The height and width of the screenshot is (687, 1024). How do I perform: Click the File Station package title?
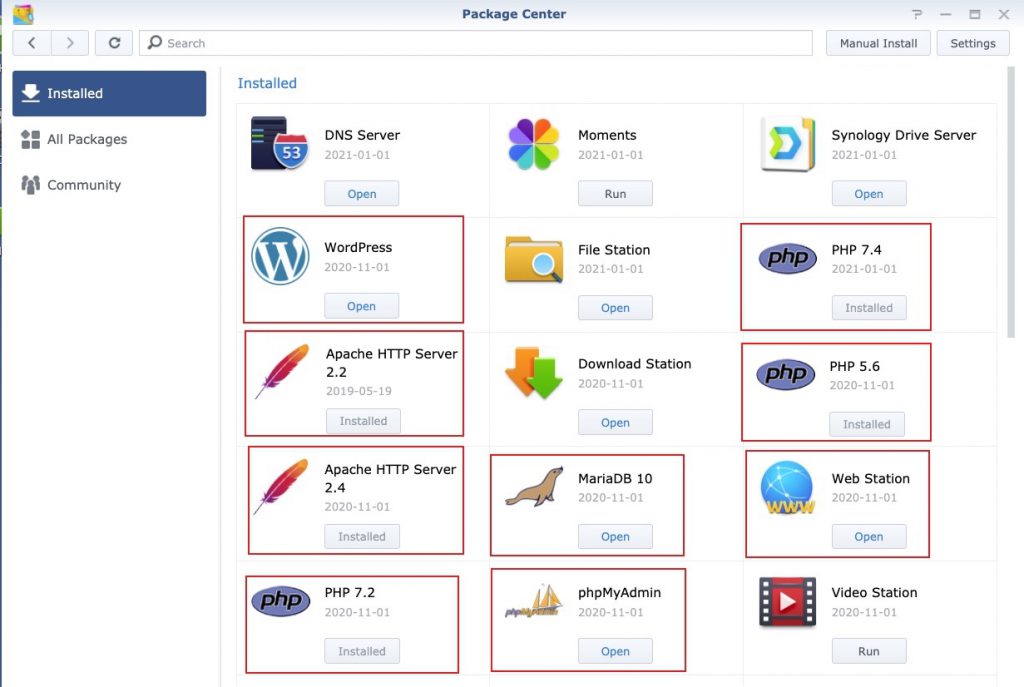pos(614,250)
